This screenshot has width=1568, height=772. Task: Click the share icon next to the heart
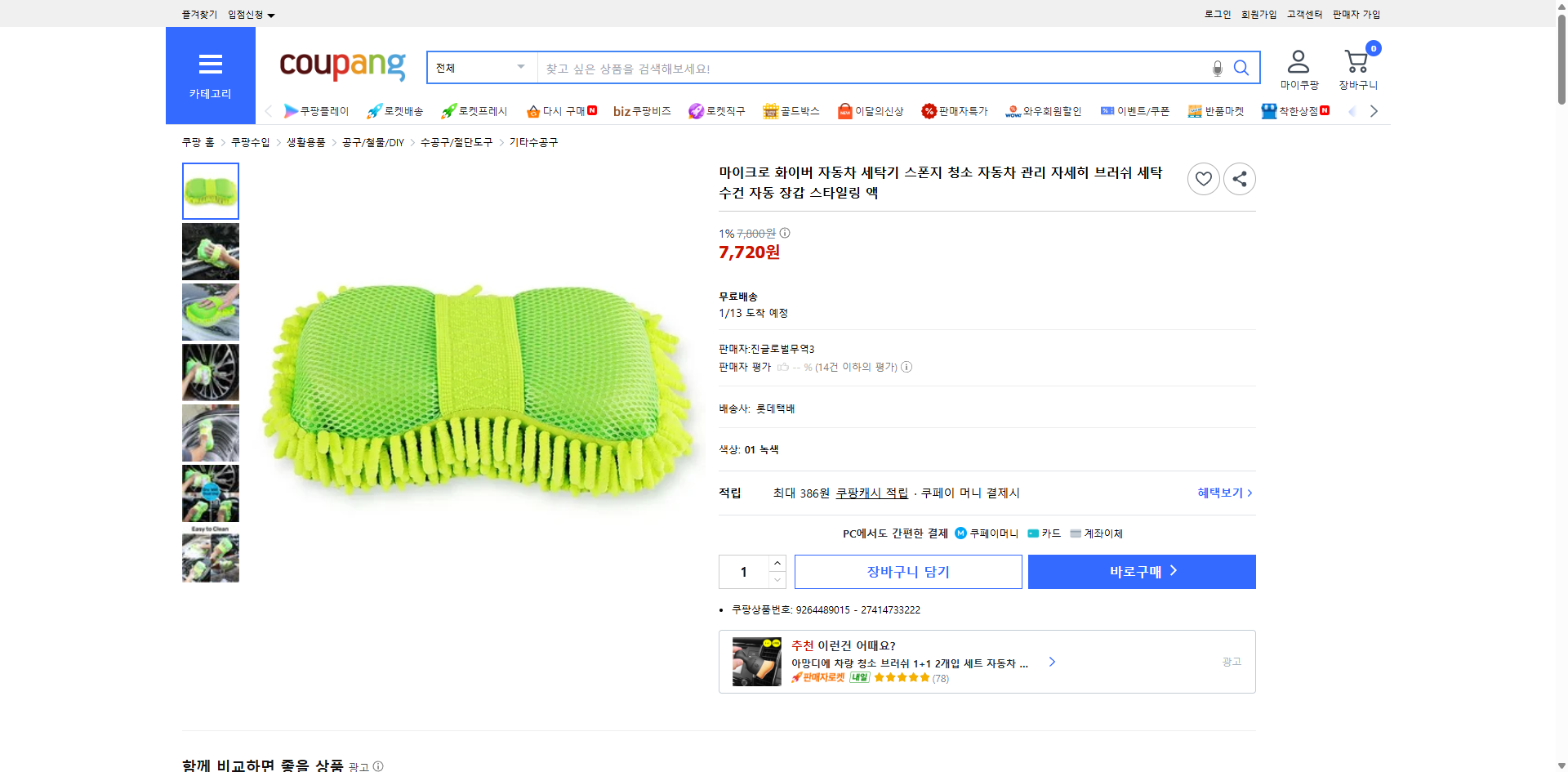(x=1239, y=179)
